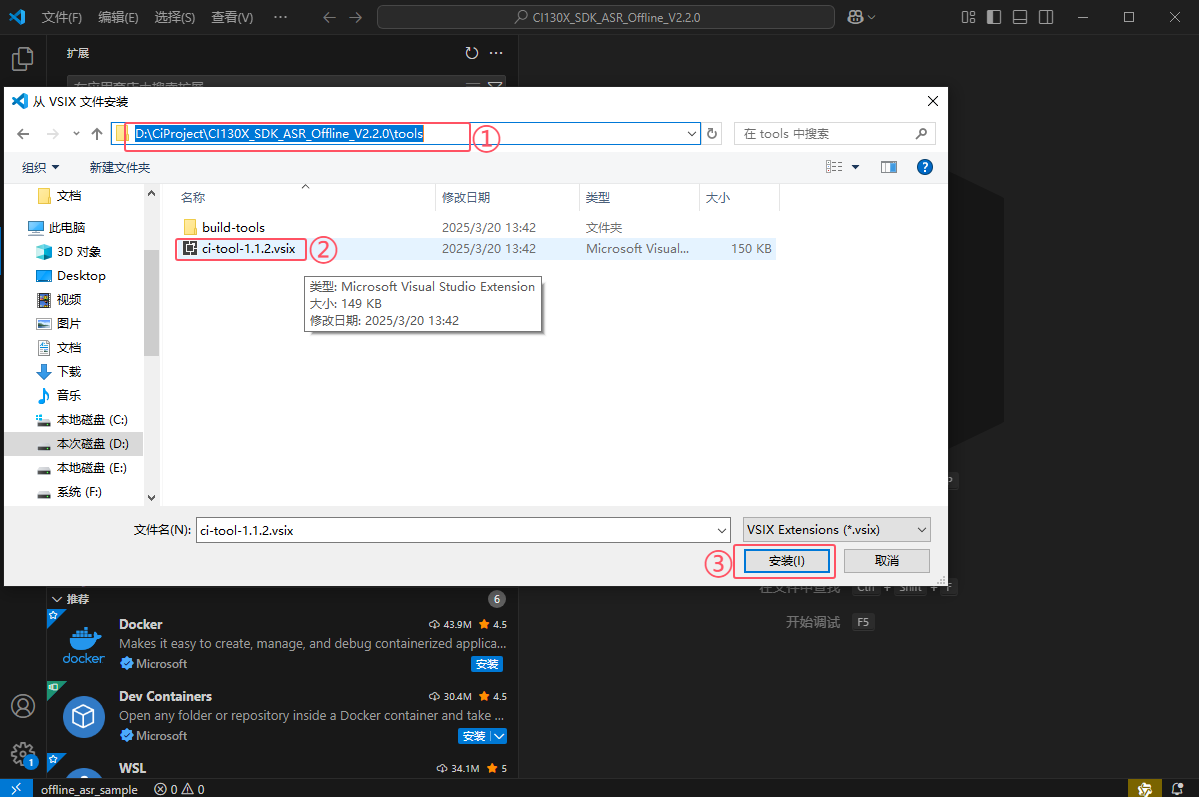Click errors and warnings status indicator
This screenshot has width=1199, height=797.
[179, 789]
